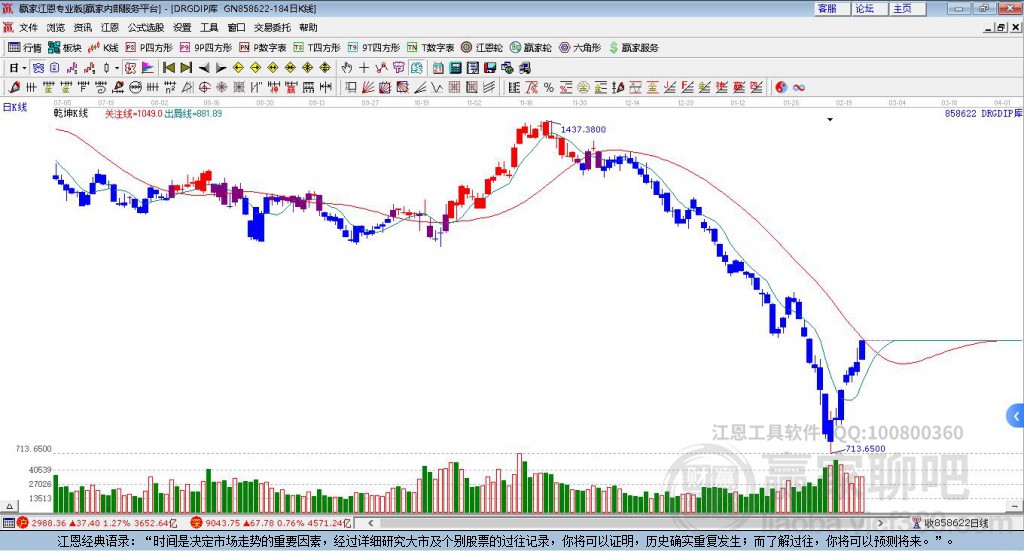Open the P四方形 tool
The width and height of the screenshot is (1024, 551).
[149, 48]
